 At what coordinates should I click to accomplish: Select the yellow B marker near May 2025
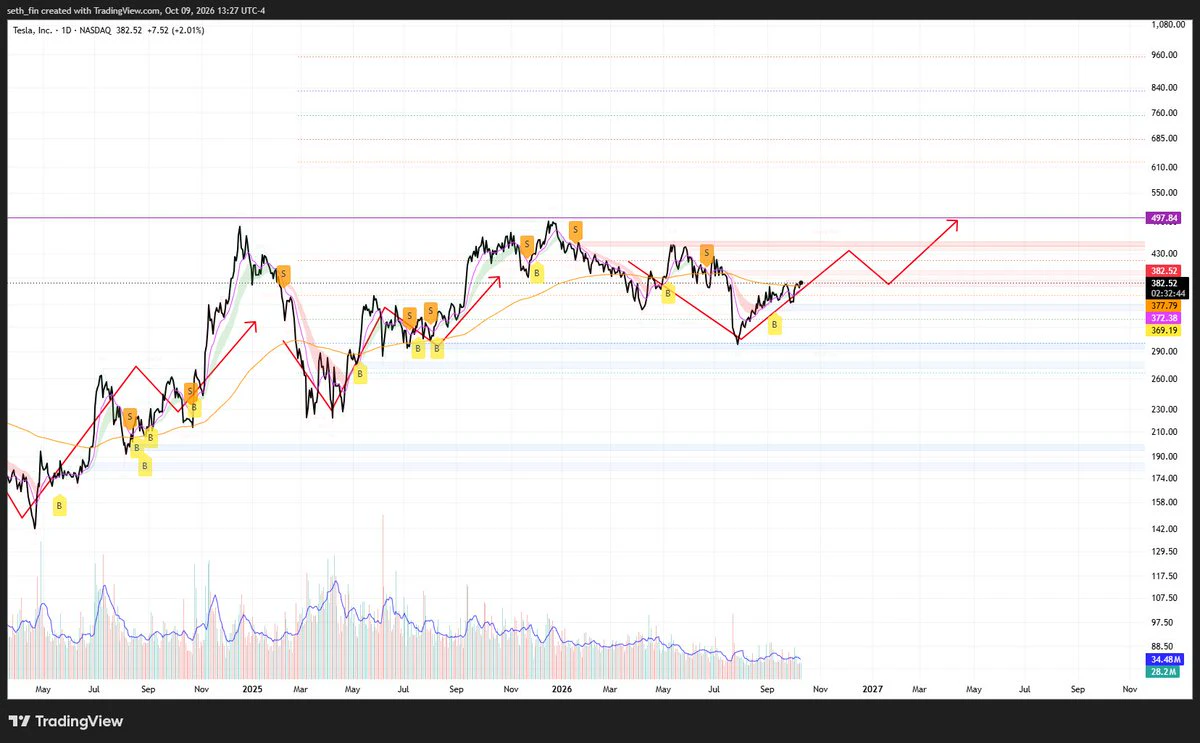tap(360, 374)
